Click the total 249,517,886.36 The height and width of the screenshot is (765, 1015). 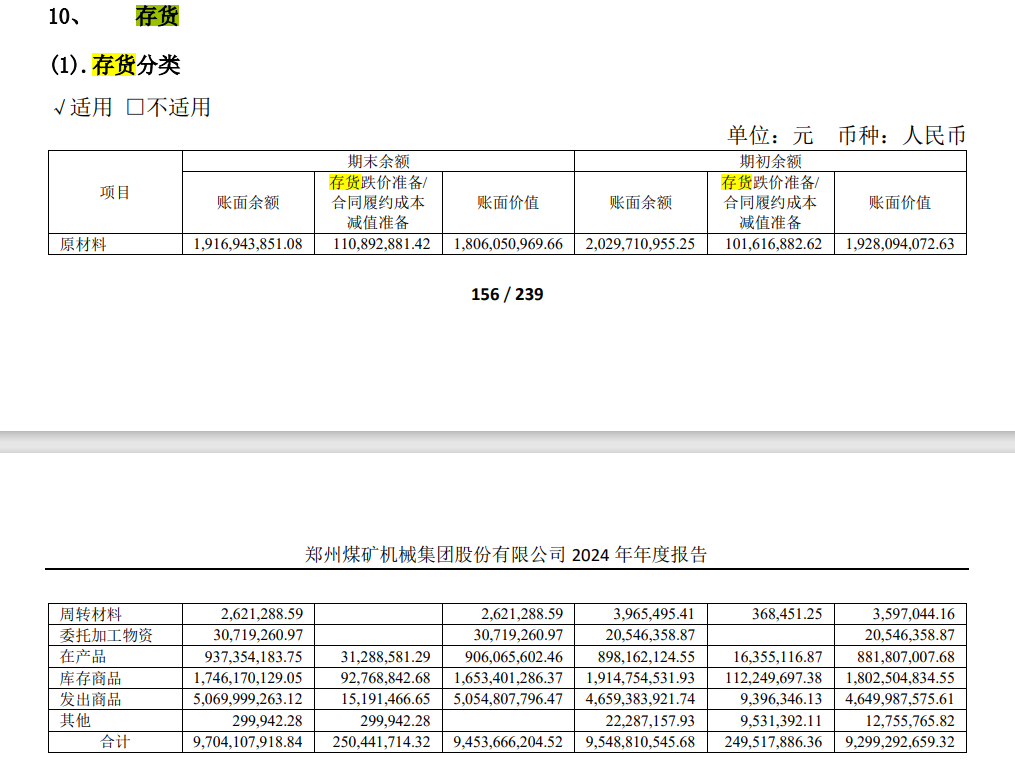(773, 742)
